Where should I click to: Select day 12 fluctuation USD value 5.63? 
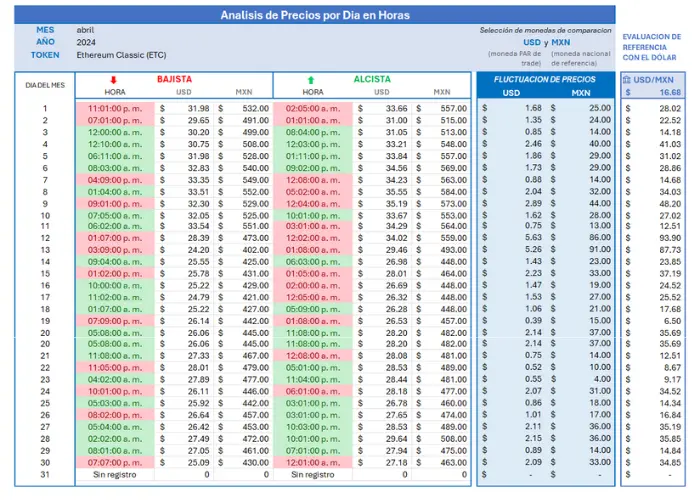[x=533, y=238]
